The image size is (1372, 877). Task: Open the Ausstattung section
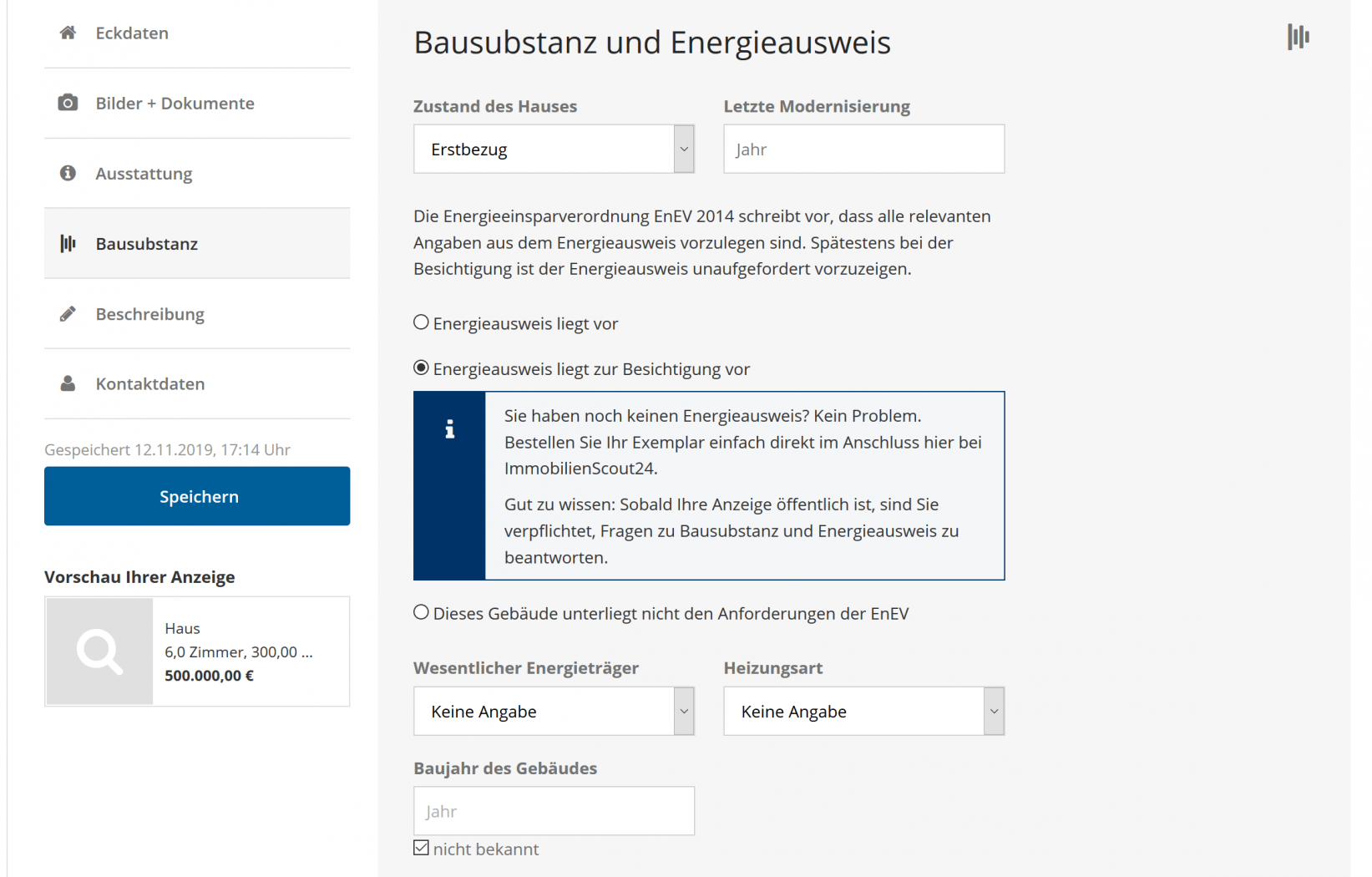(197, 173)
